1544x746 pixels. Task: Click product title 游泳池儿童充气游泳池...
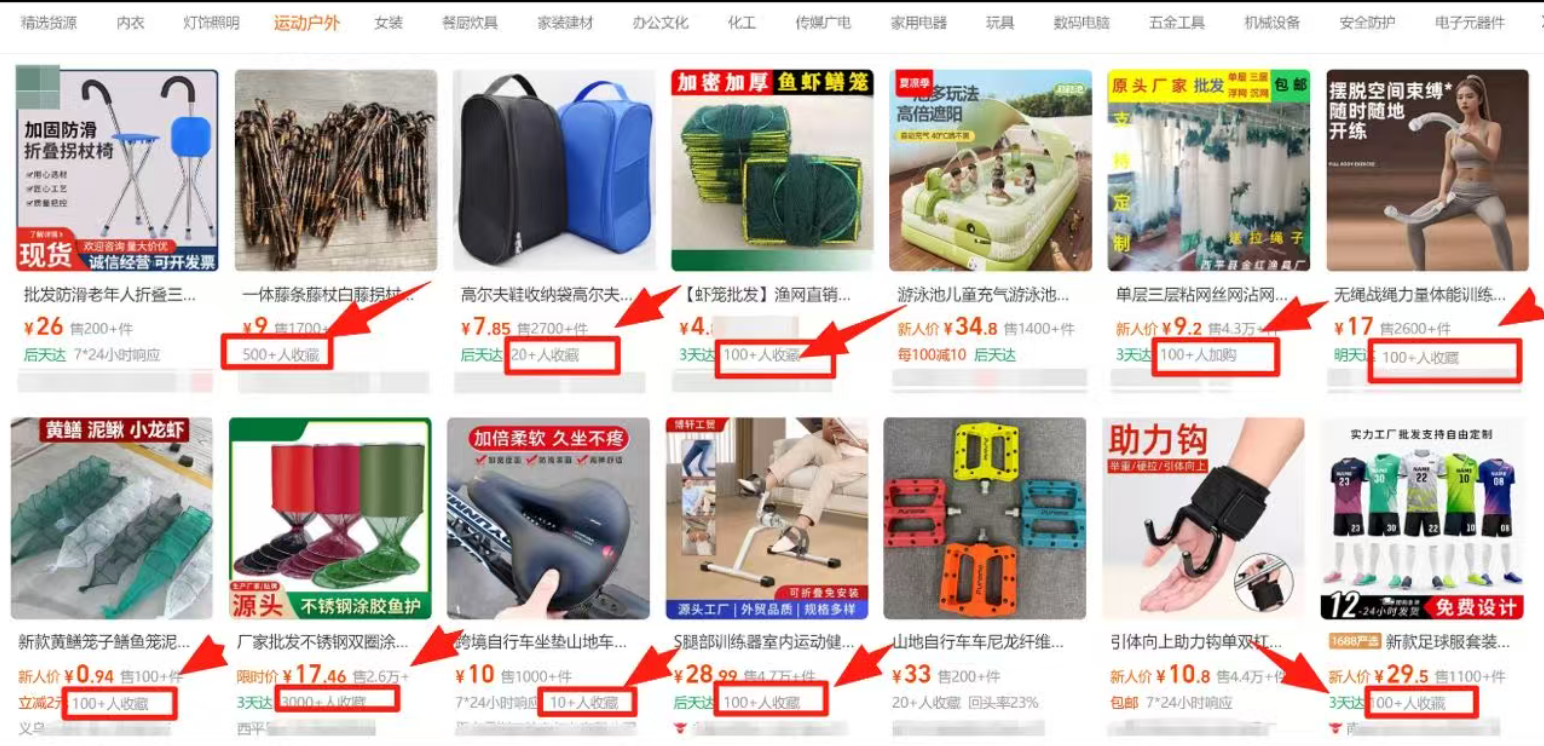point(983,295)
